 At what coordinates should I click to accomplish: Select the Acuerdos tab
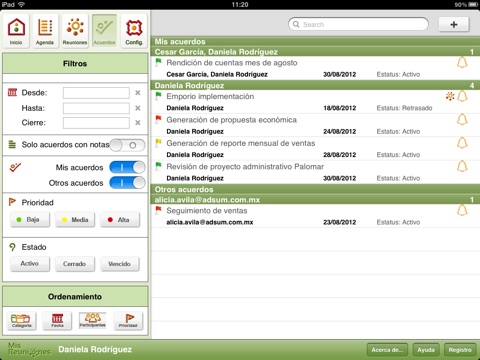tap(104, 31)
